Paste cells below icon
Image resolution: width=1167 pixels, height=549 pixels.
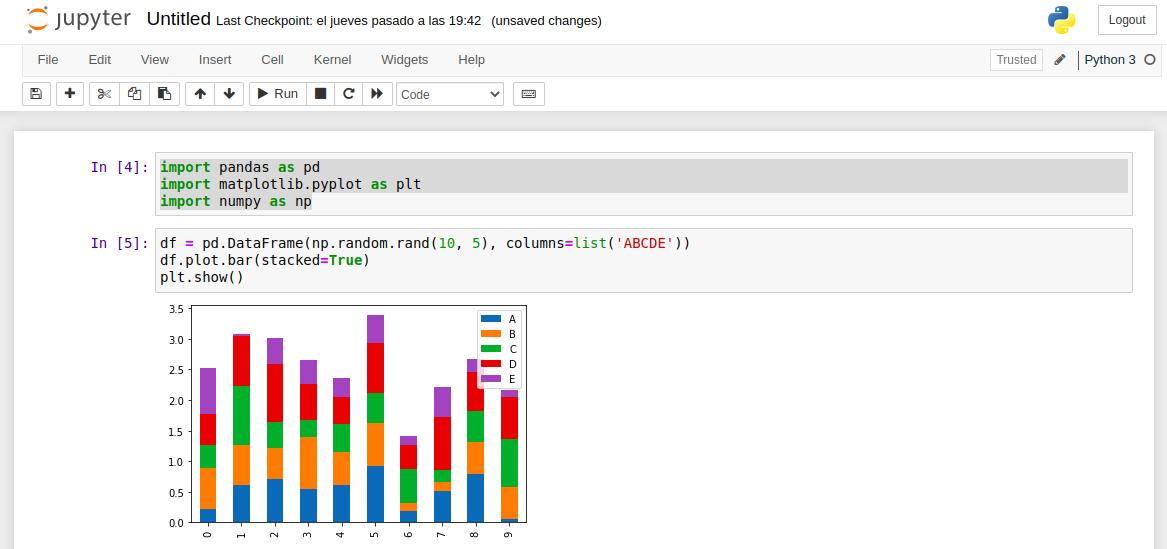tap(164, 94)
